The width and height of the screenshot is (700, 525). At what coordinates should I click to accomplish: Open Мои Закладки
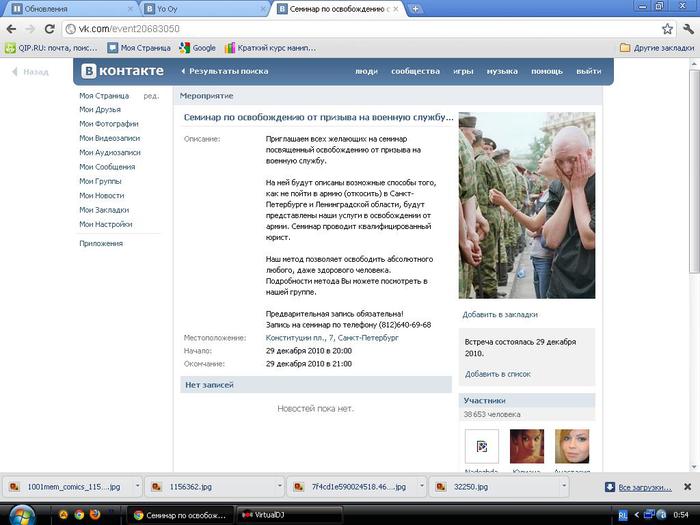104,209
